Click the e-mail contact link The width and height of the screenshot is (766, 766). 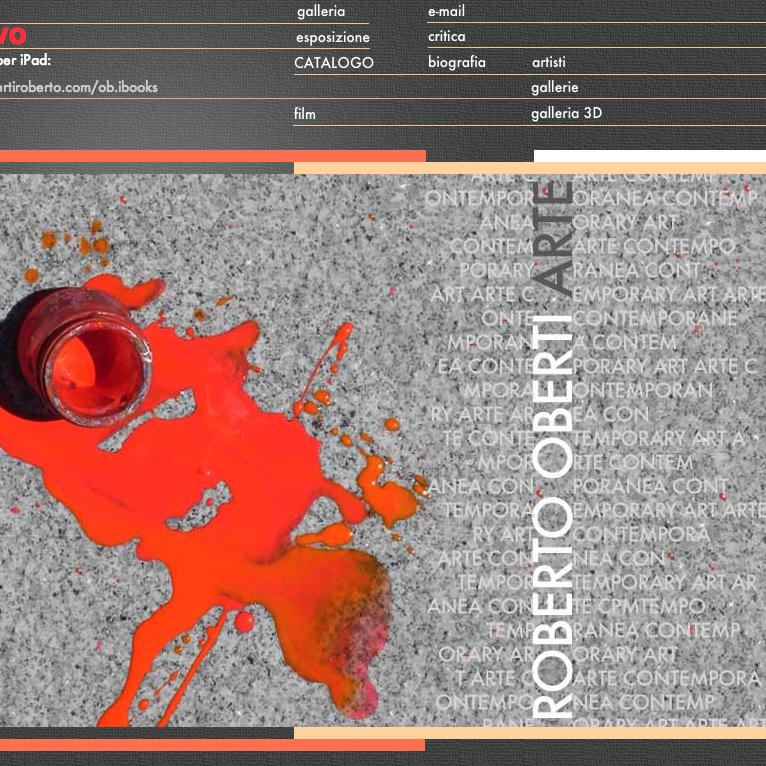[447, 11]
